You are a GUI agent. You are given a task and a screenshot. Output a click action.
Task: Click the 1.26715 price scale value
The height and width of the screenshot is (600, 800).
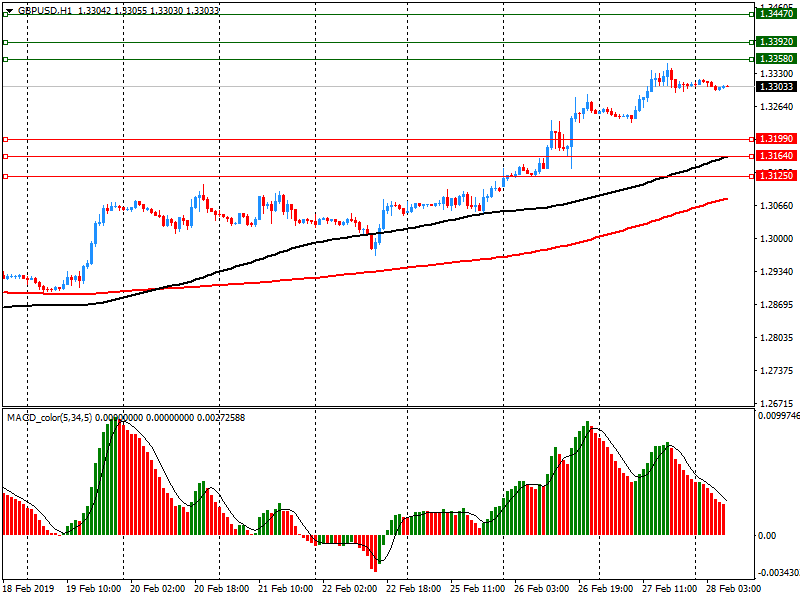click(x=777, y=403)
